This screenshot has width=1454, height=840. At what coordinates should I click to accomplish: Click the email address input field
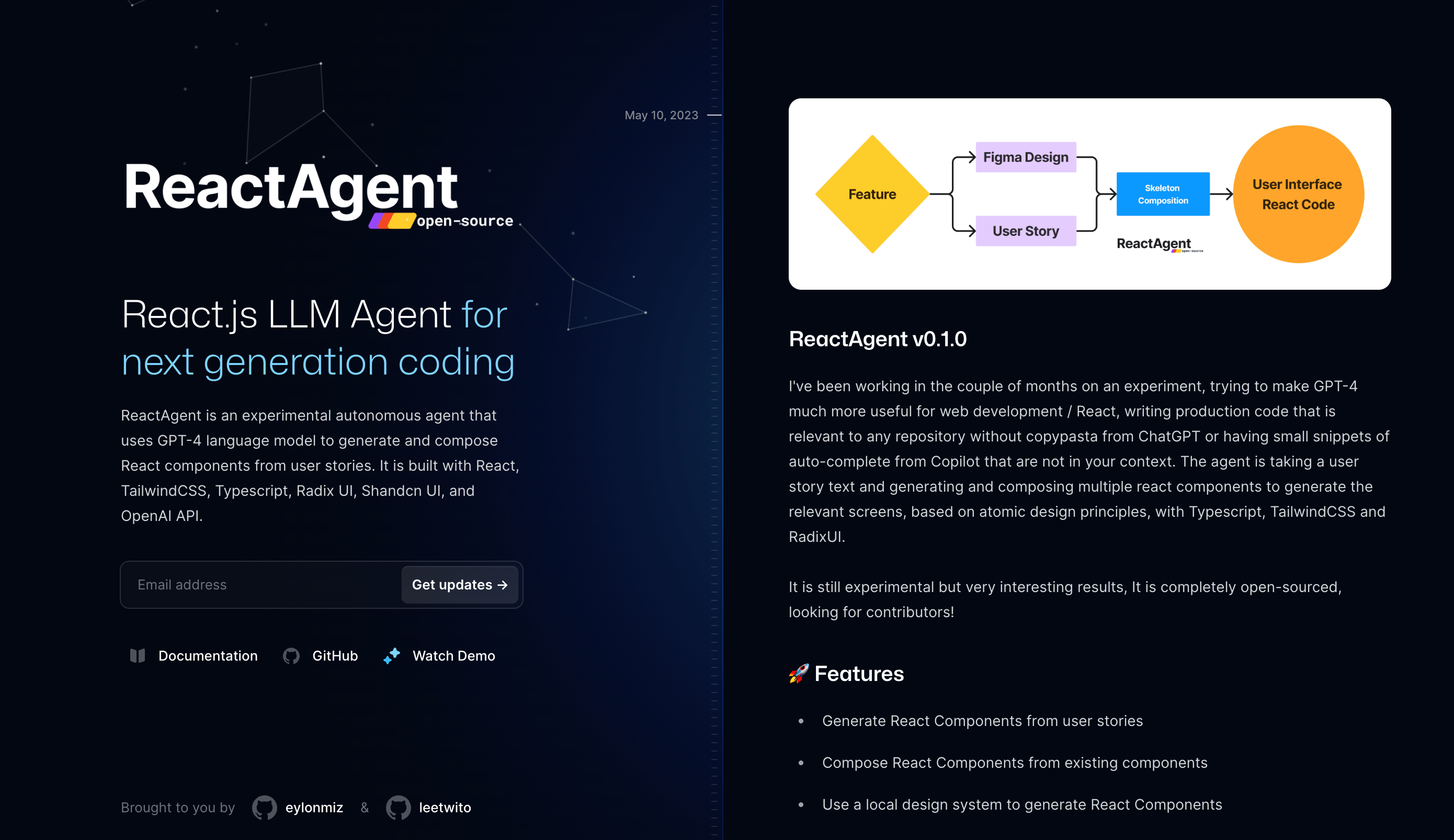[x=262, y=584]
